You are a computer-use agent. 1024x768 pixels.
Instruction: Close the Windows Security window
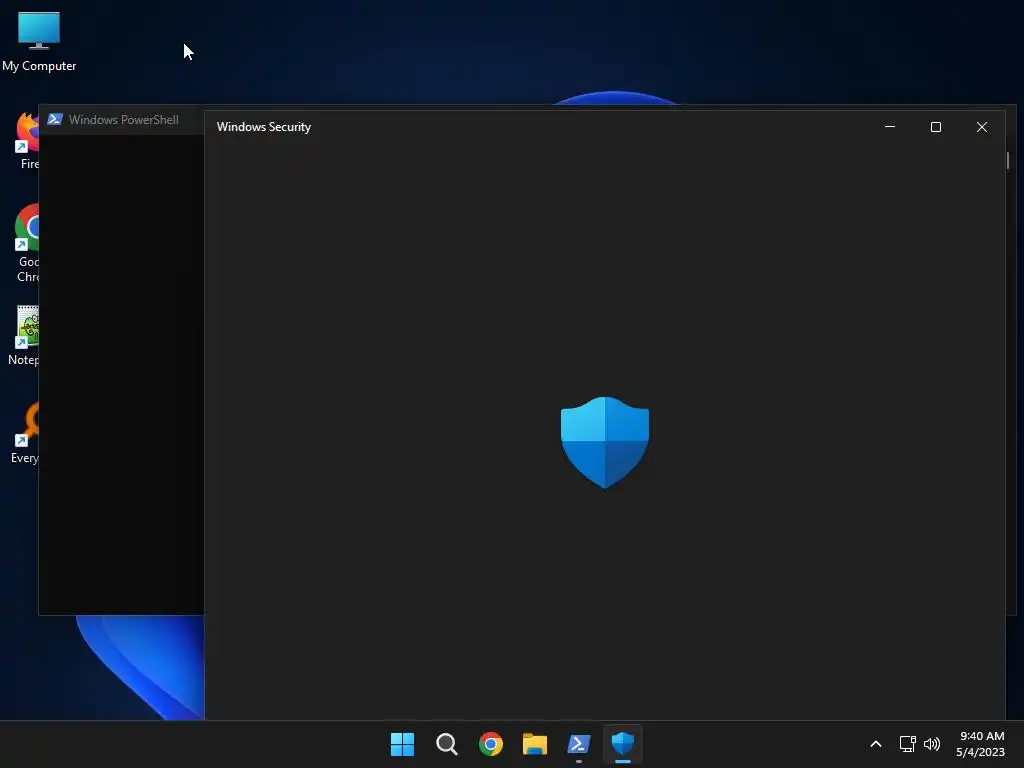(982, 127)
